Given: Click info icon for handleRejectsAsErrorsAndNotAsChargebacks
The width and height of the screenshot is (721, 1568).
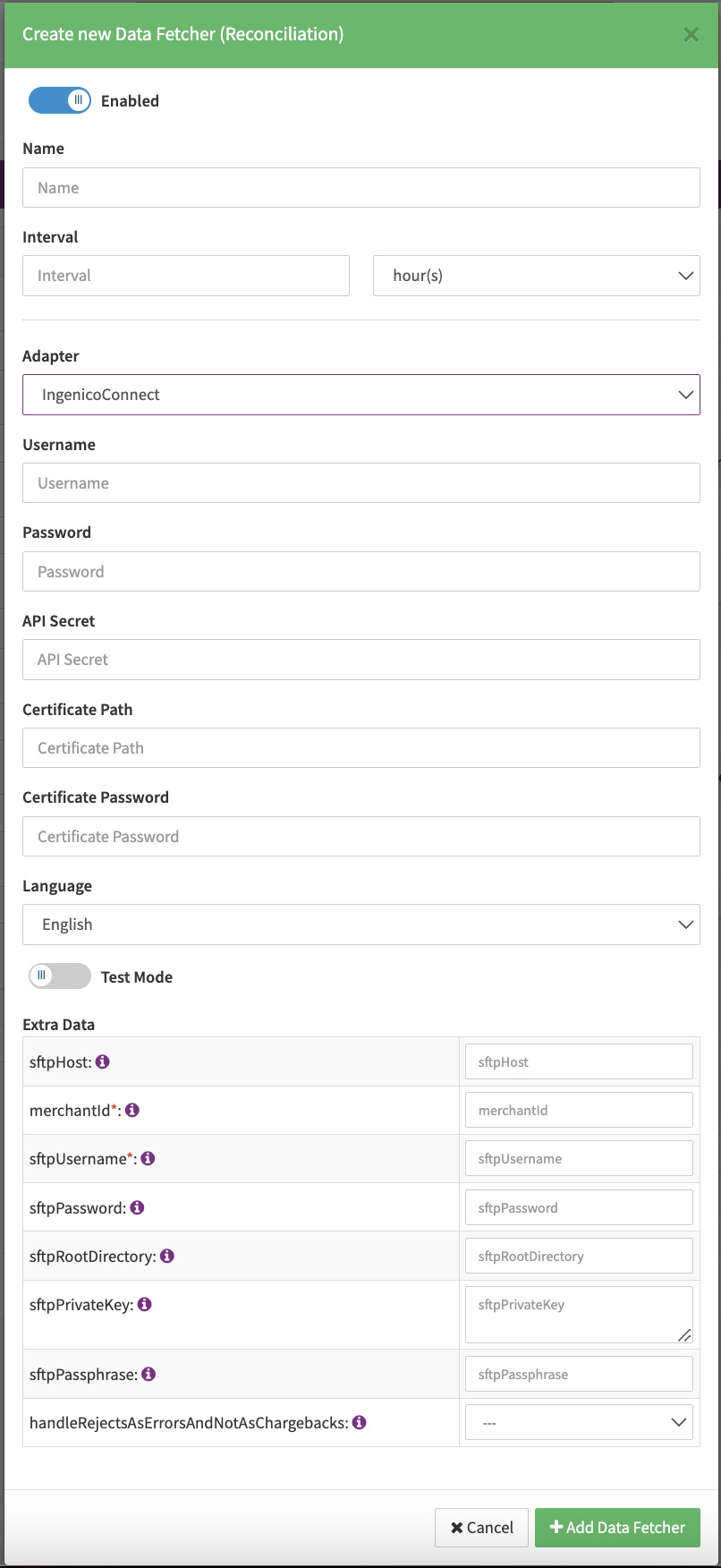Looking at the screenshot, I should (x=360, y=1422).
